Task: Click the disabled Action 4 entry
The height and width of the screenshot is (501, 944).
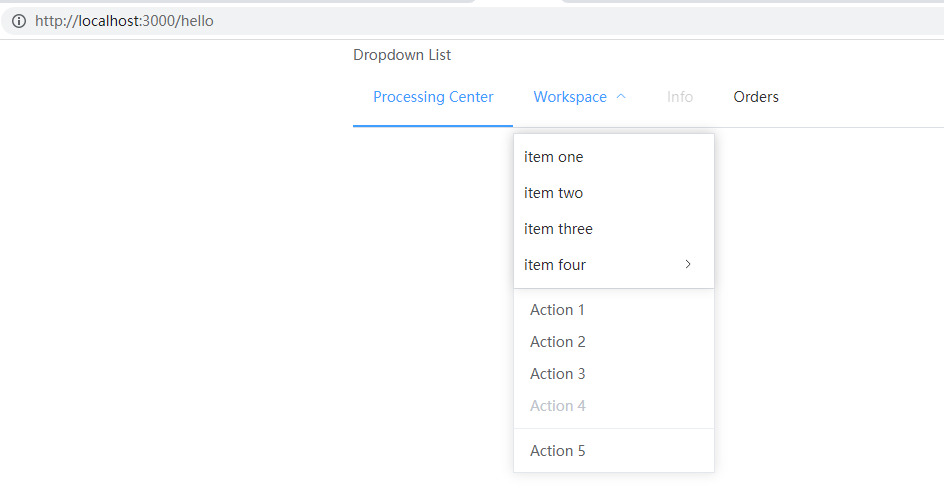Action: point(613,406)
